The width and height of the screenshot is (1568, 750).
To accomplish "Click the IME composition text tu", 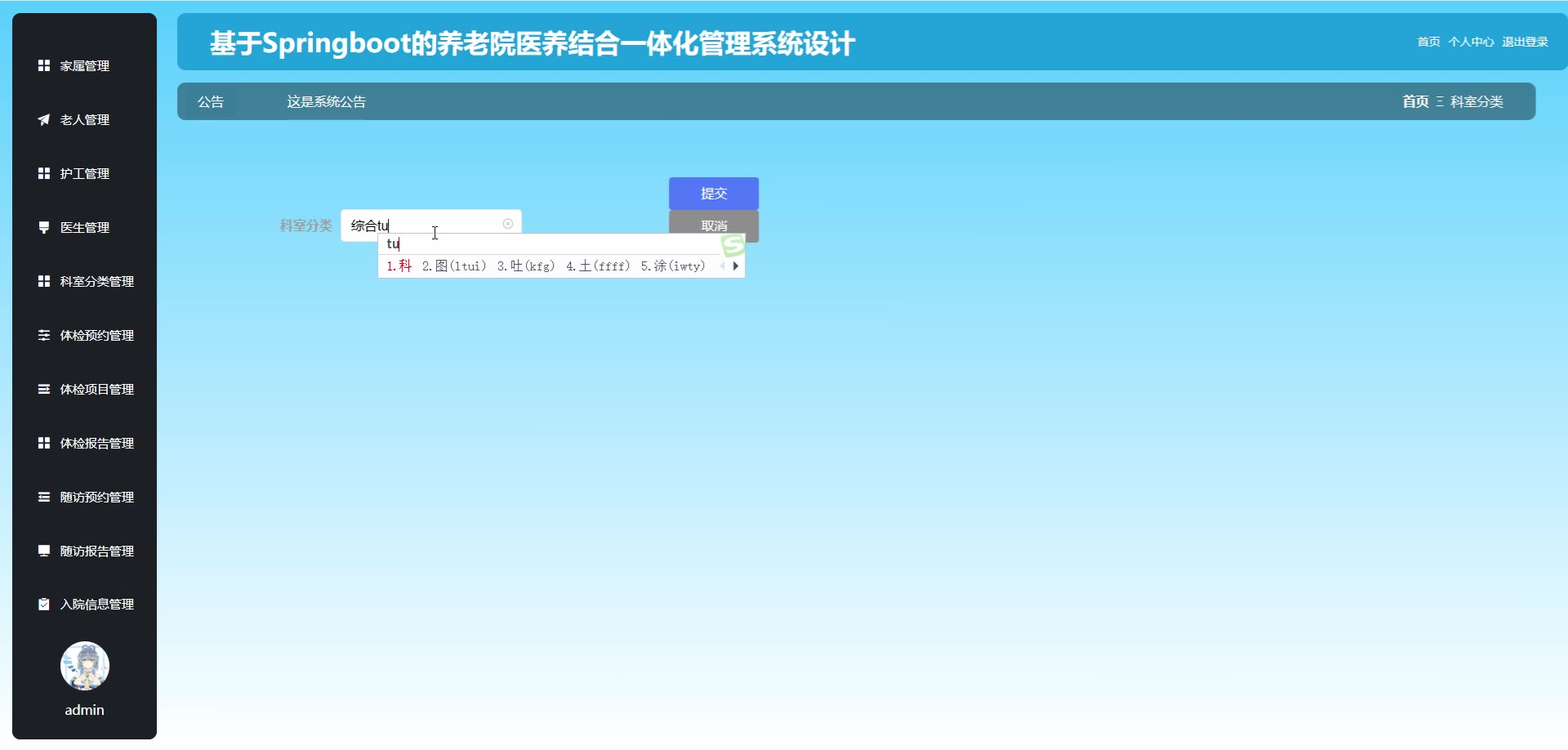I will pyautogui.click(x=393, y=243).
